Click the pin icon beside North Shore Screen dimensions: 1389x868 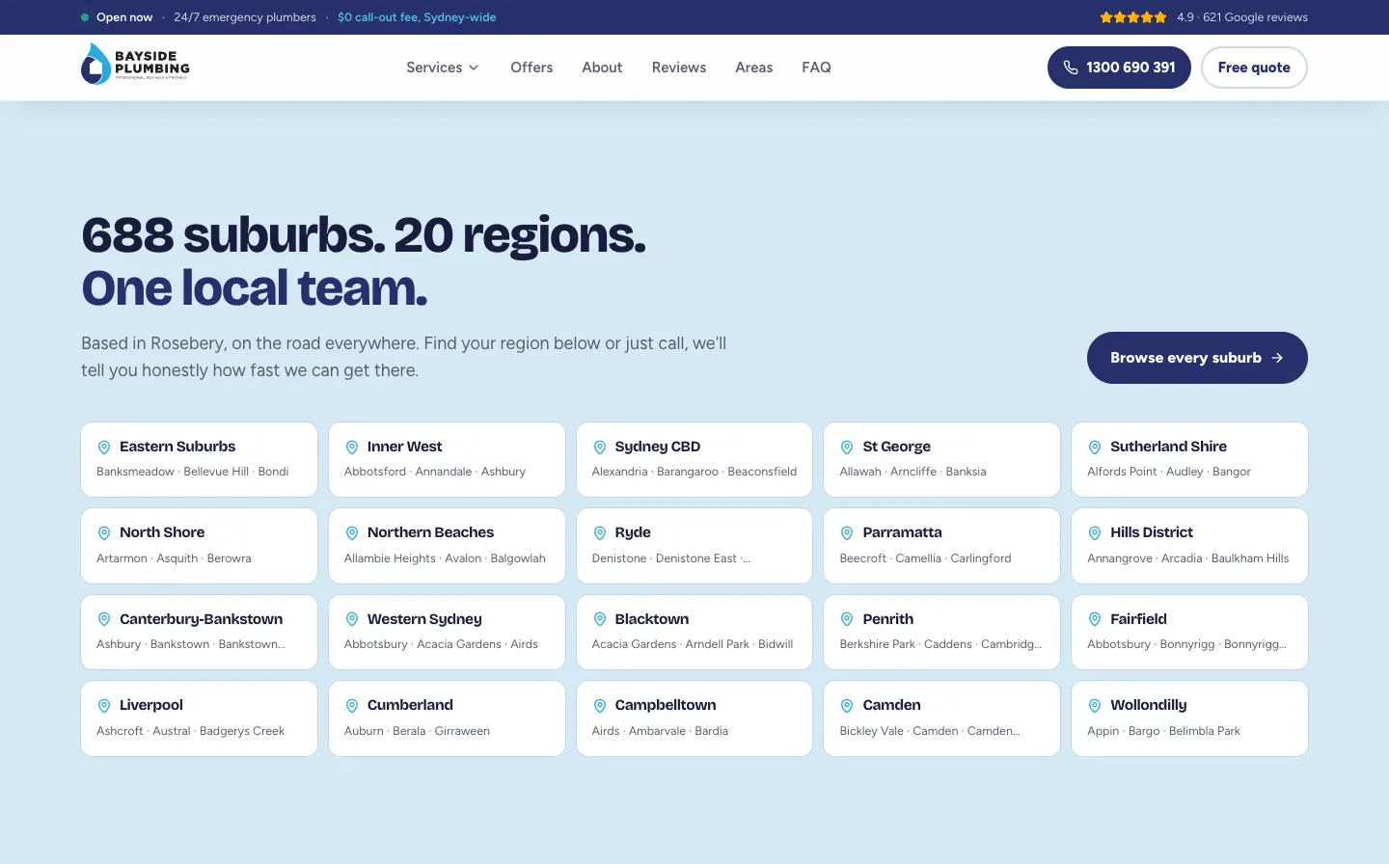[x=104, y=532]
